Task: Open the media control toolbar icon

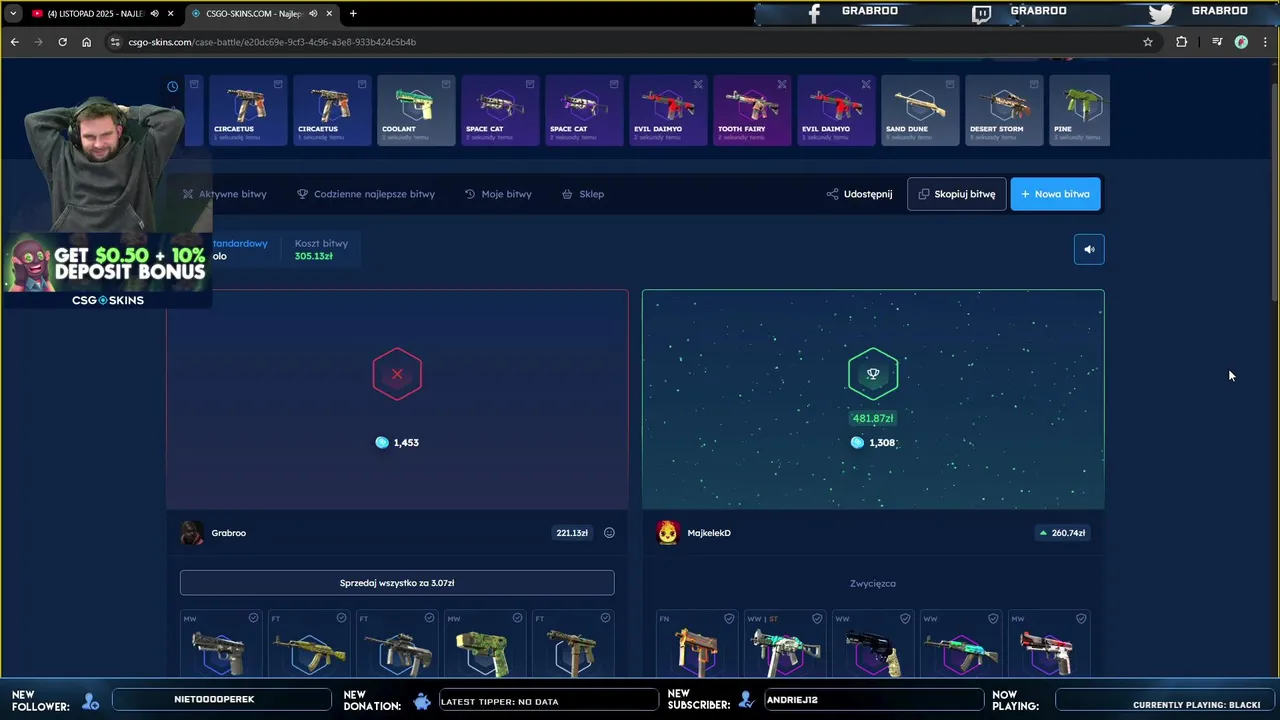Action: tap(1216, 42)
